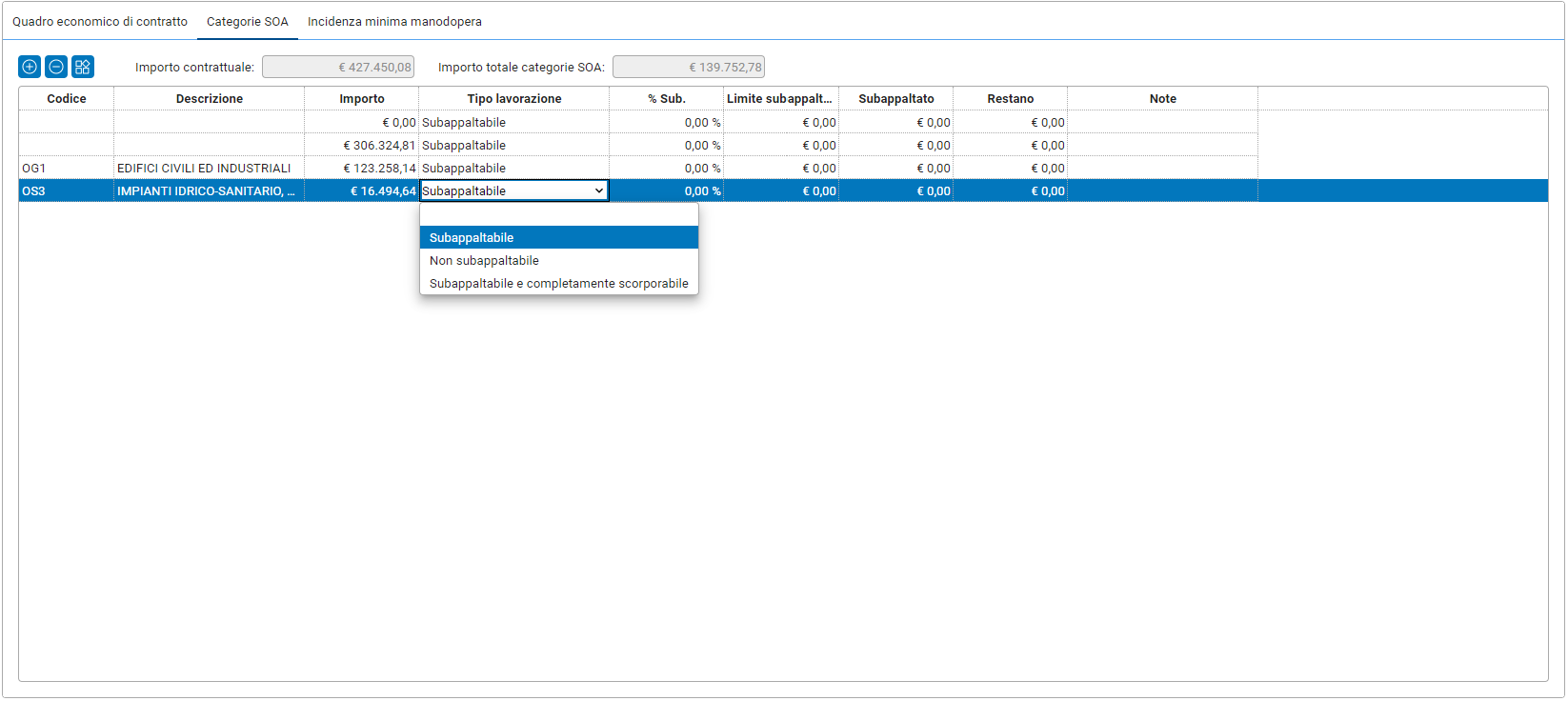Image resolution: width=1568 pixels, height=701 pixels.
Task: Click the Tipo lavorazione column header
Action: point(513,99)
